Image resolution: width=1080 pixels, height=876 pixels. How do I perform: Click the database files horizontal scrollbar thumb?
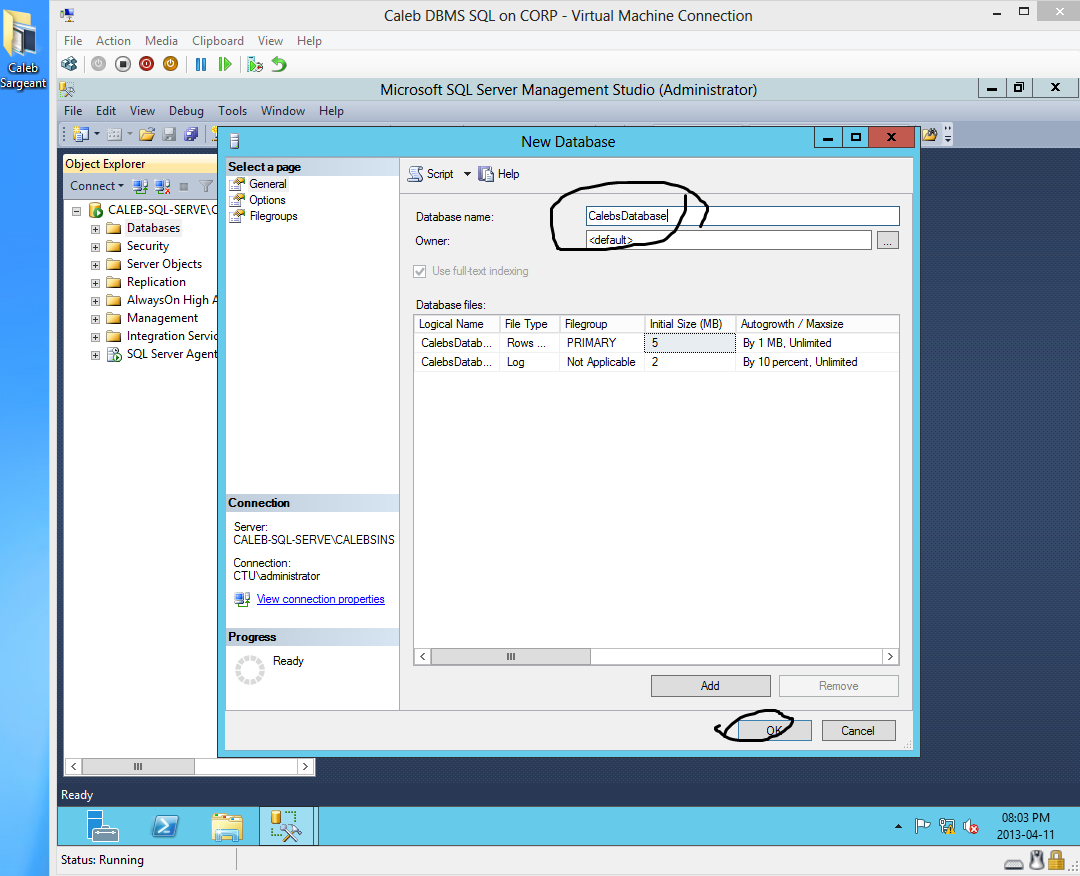pyautogui.click(x=510, y=656)
